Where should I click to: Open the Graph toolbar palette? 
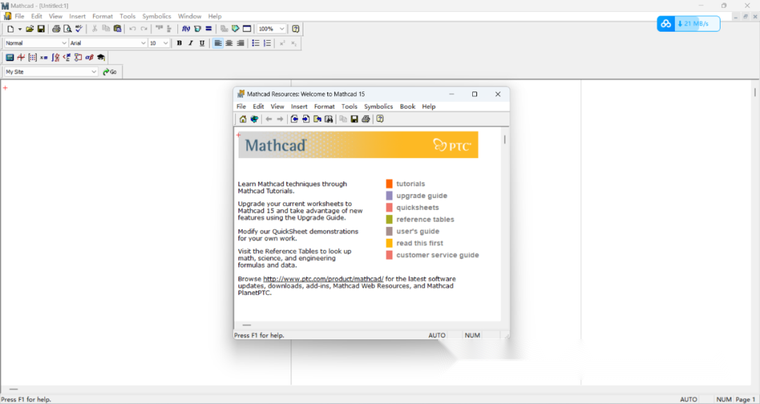21,58
